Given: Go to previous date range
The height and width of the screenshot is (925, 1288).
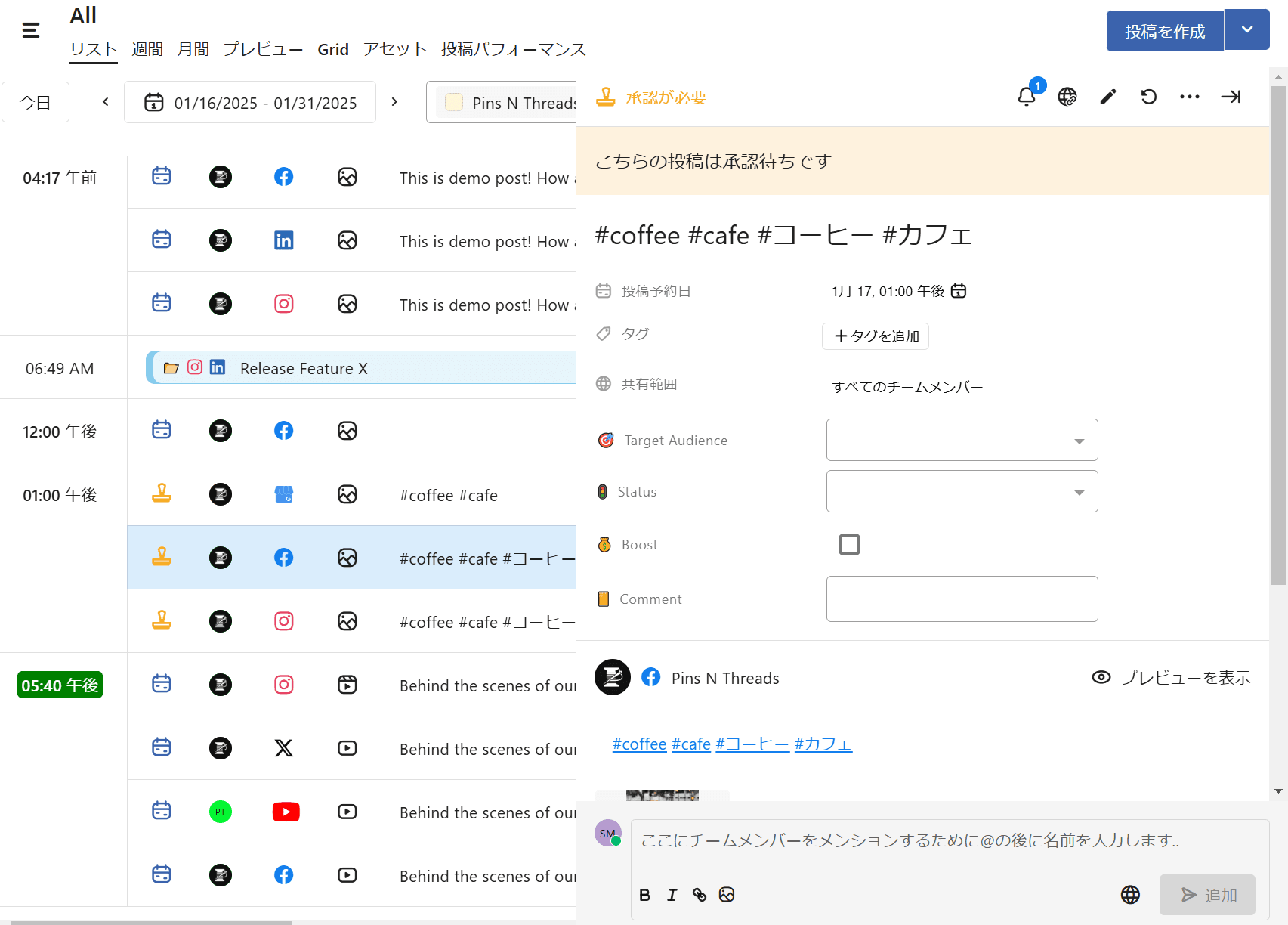Looking at the screenshot, I should (106, 102).
